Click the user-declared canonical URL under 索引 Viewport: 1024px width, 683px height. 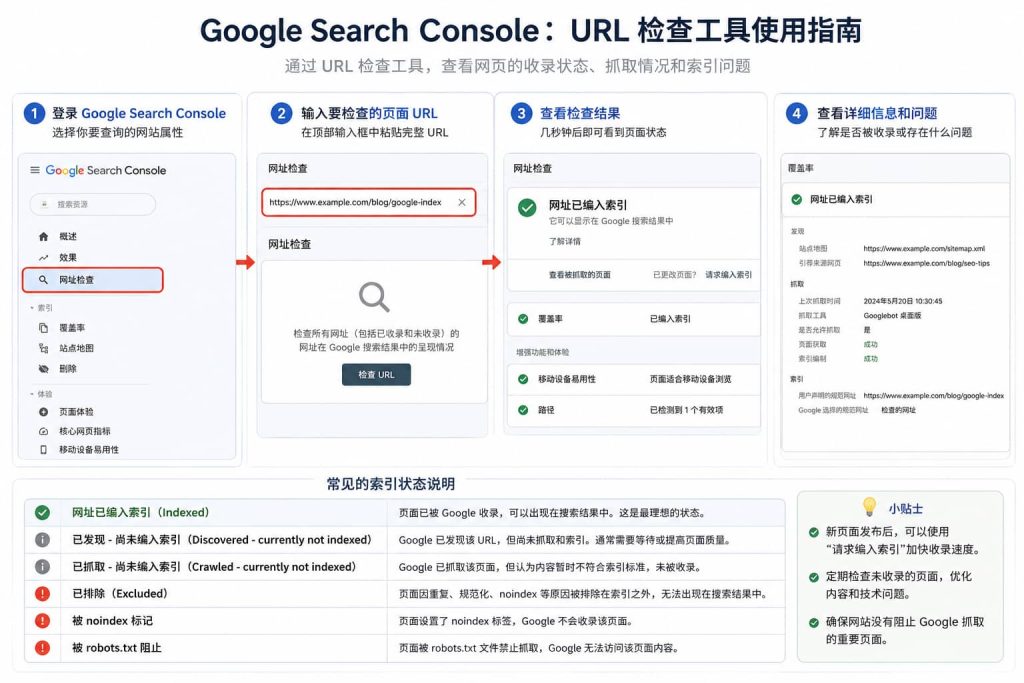pos(933,396)
